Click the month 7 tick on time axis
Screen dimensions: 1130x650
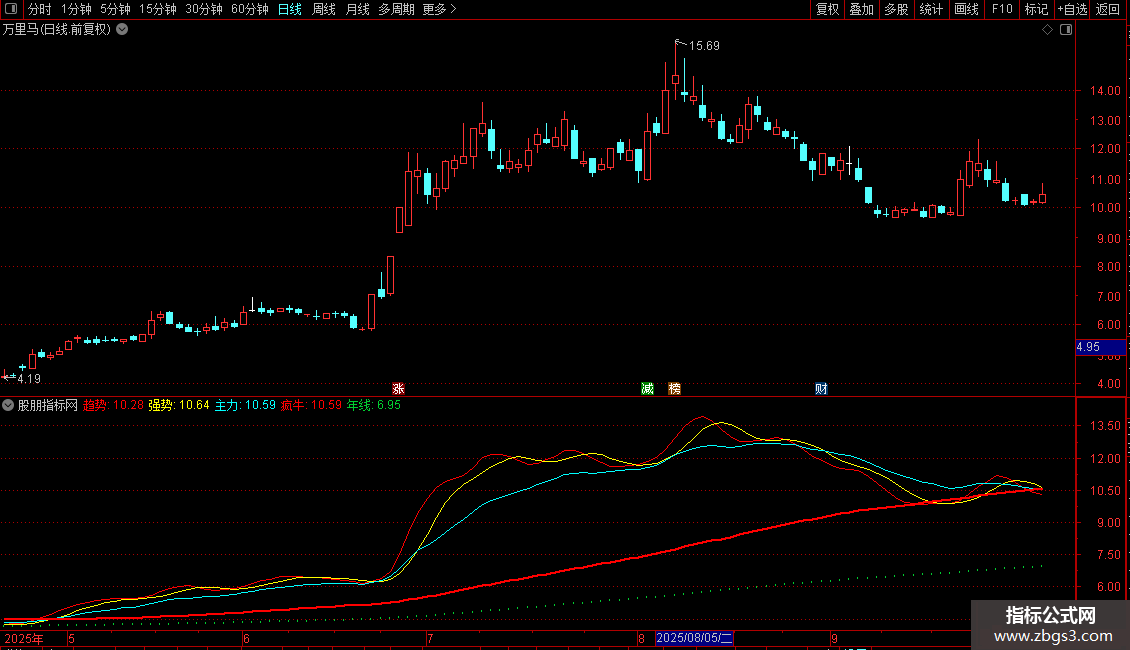430,638
